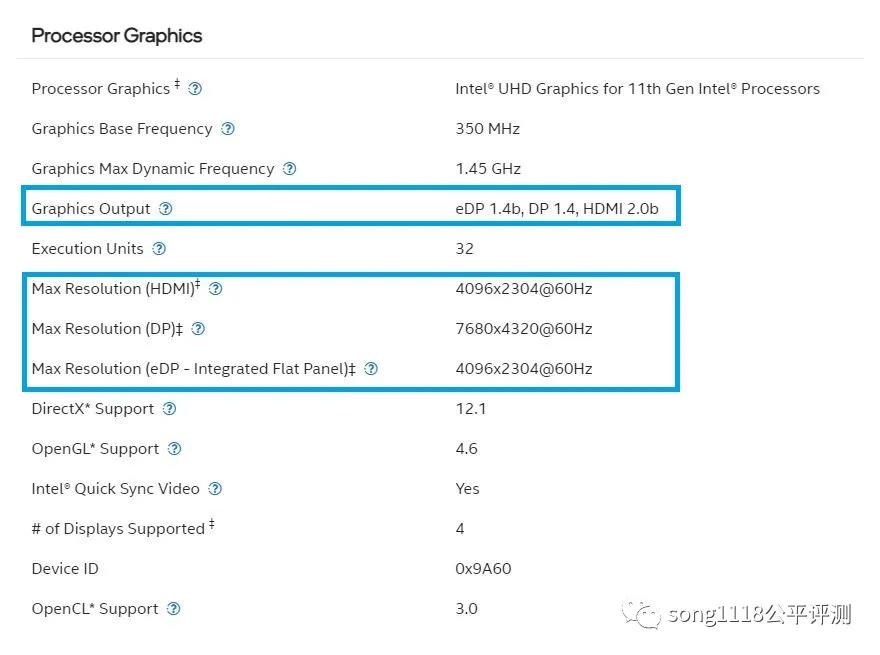Show info icon for OpenGL Support
Viewport: 880px width, 655px height.
[x=175, y=448]
